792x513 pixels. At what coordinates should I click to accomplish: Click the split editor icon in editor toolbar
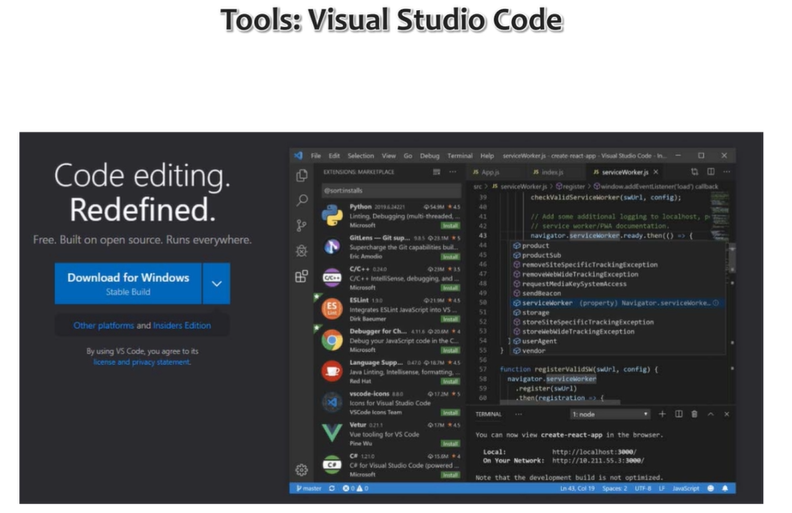(x=711, y=172)
